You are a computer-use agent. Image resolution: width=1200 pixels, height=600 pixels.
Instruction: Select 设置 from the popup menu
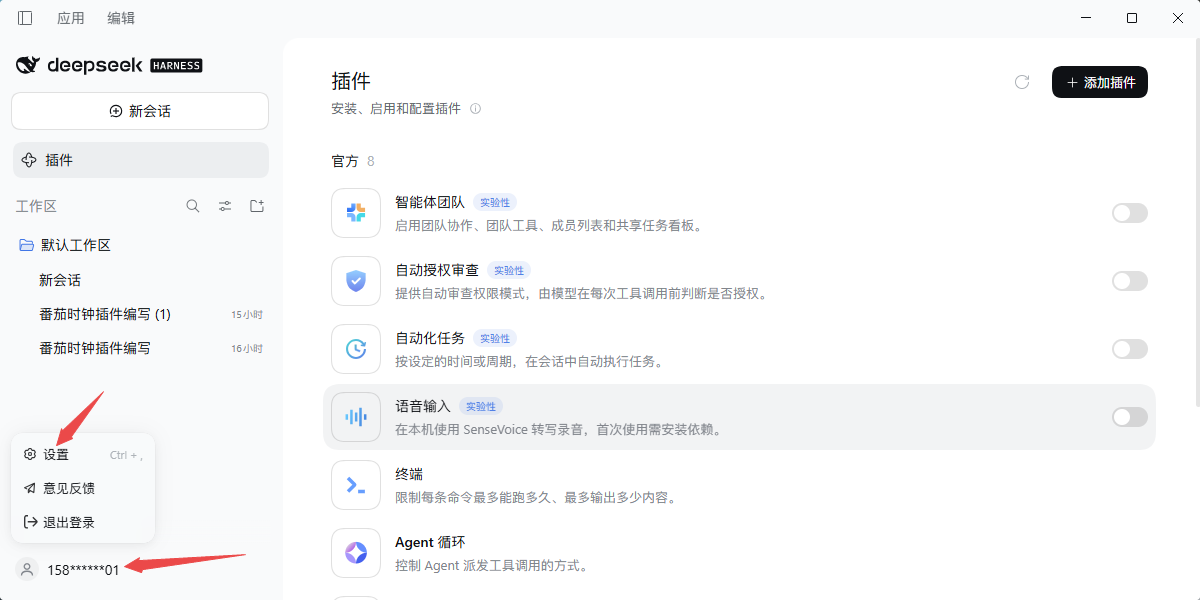click(83, 455)
